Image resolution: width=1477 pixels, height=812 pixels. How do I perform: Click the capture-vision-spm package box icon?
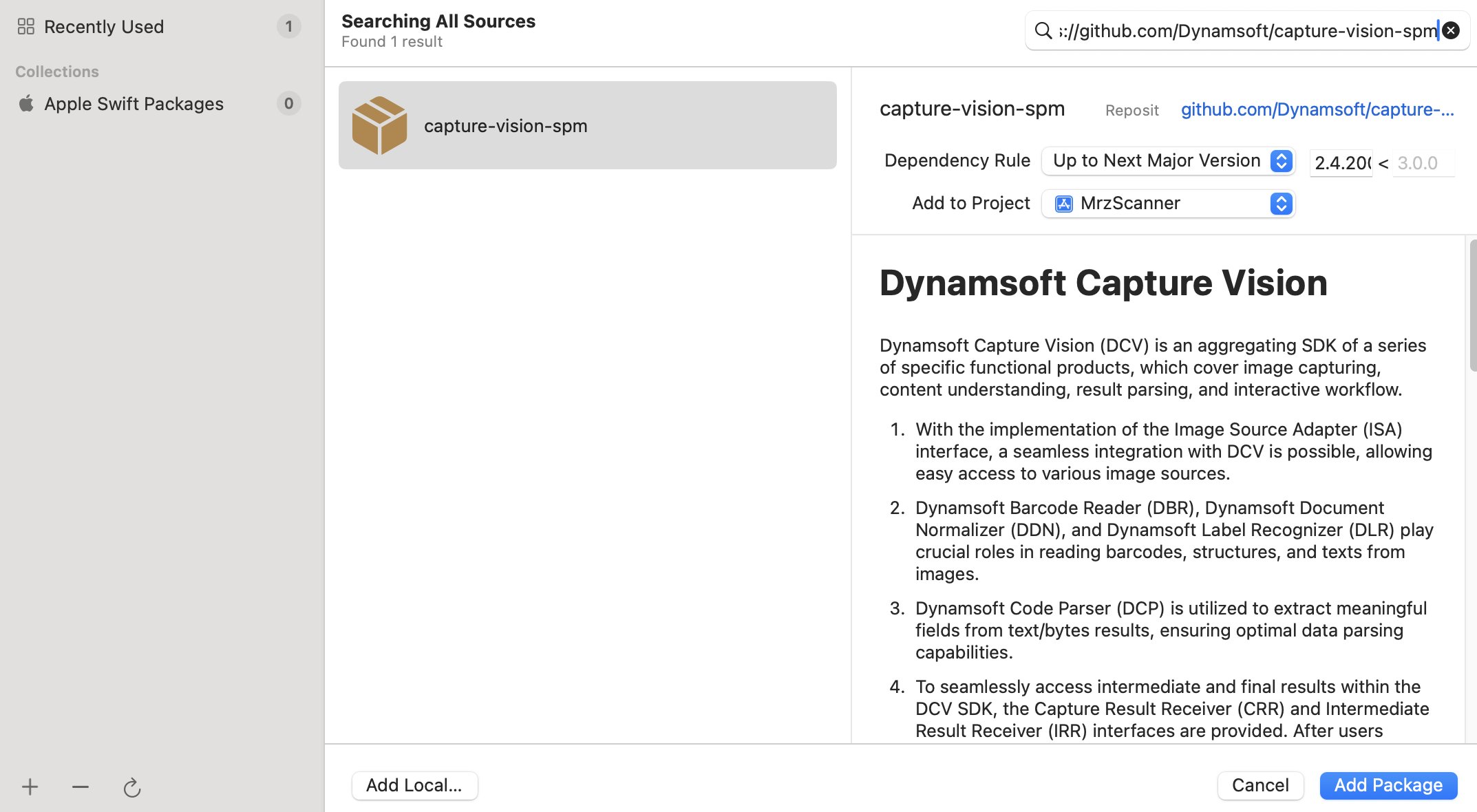click(379, 125)
